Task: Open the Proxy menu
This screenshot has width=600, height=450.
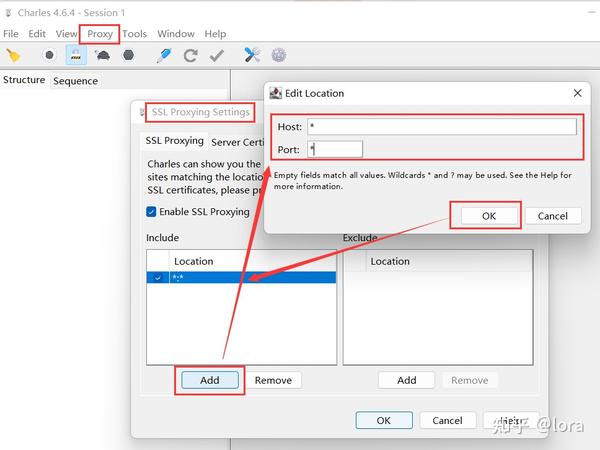Action: 100,34
